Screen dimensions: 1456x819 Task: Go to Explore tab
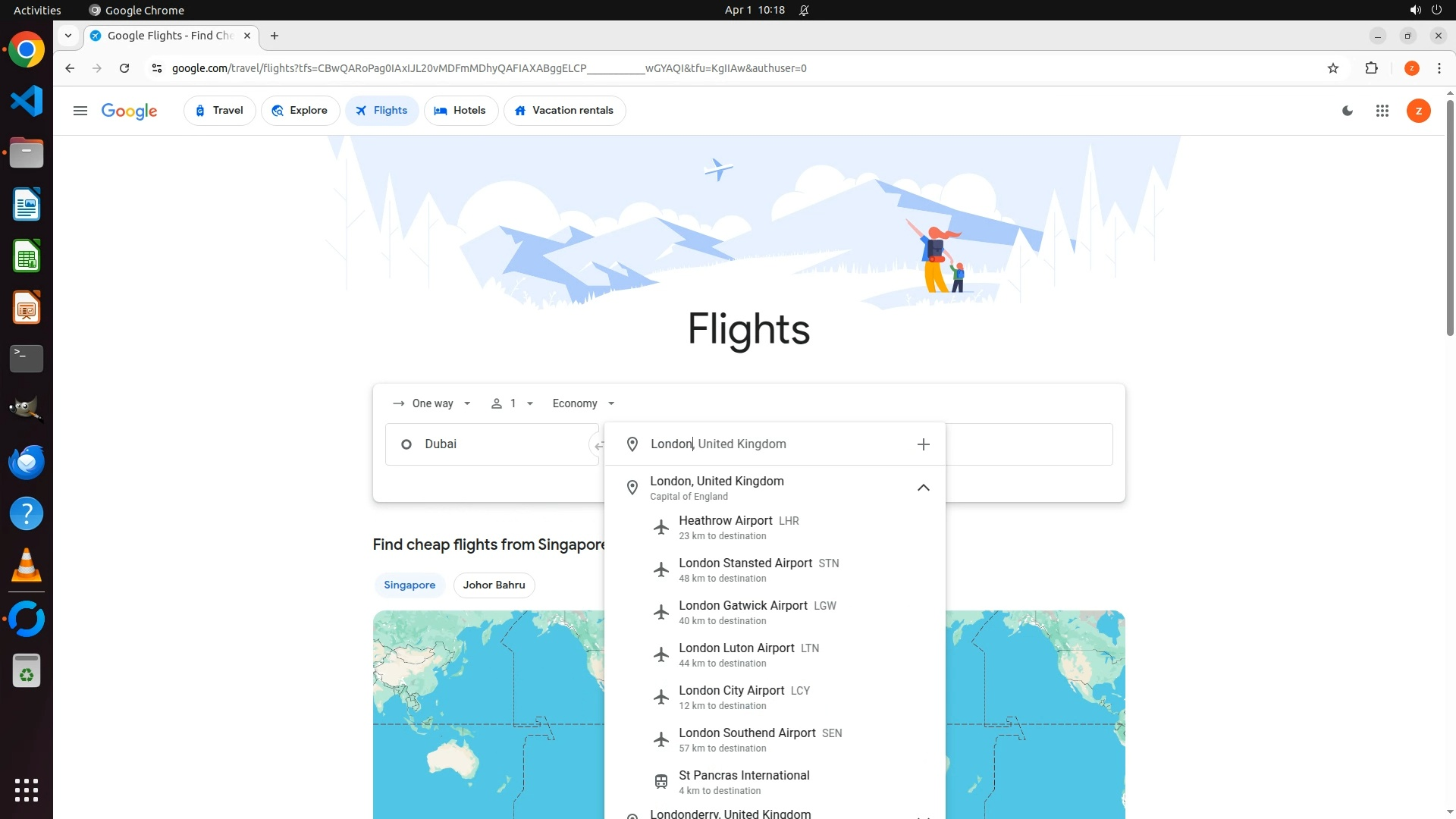(x=300, y=111)
